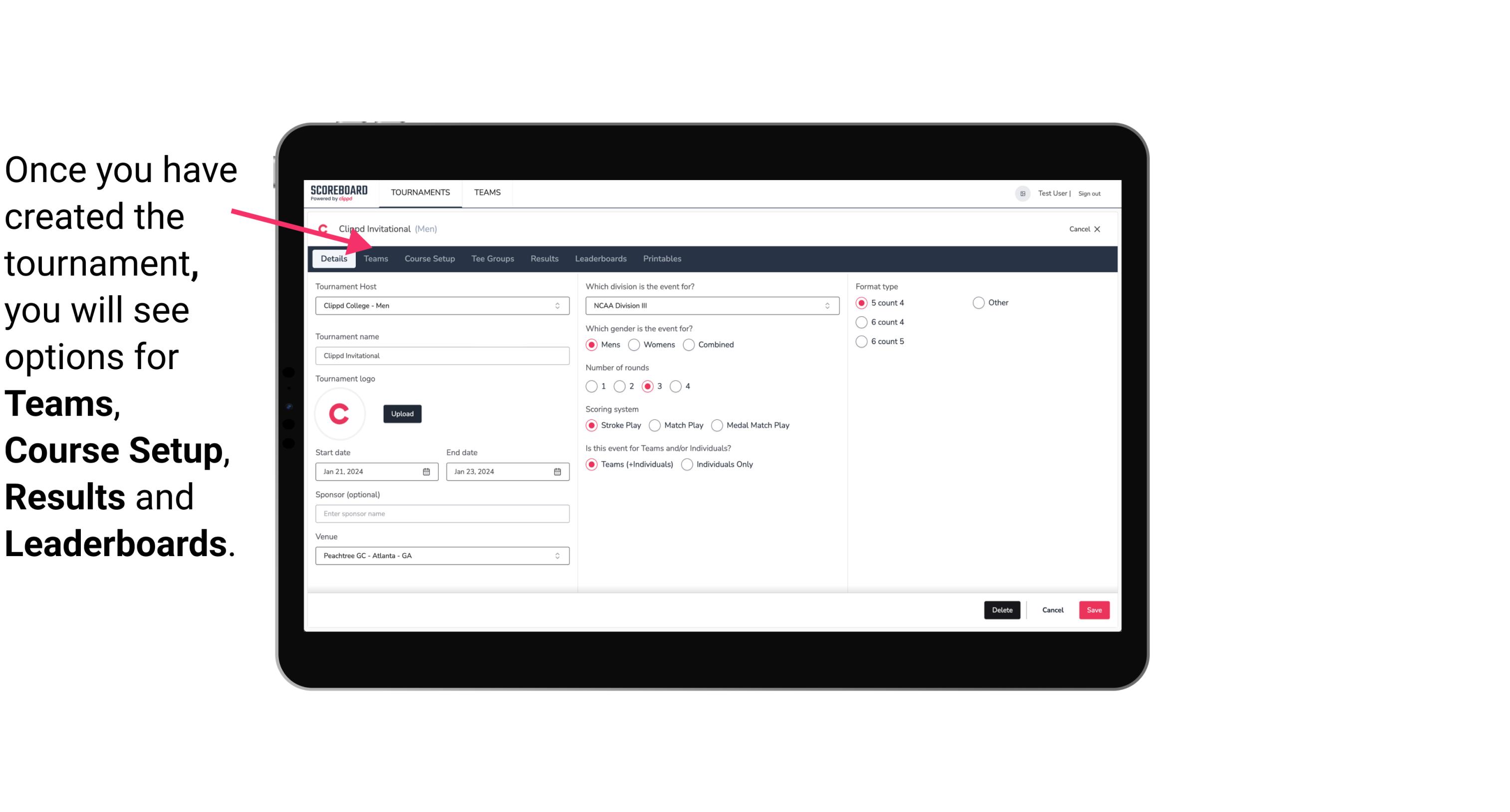Click the venue dropdown arrow

pyautogui.click(x=559, y=555)
